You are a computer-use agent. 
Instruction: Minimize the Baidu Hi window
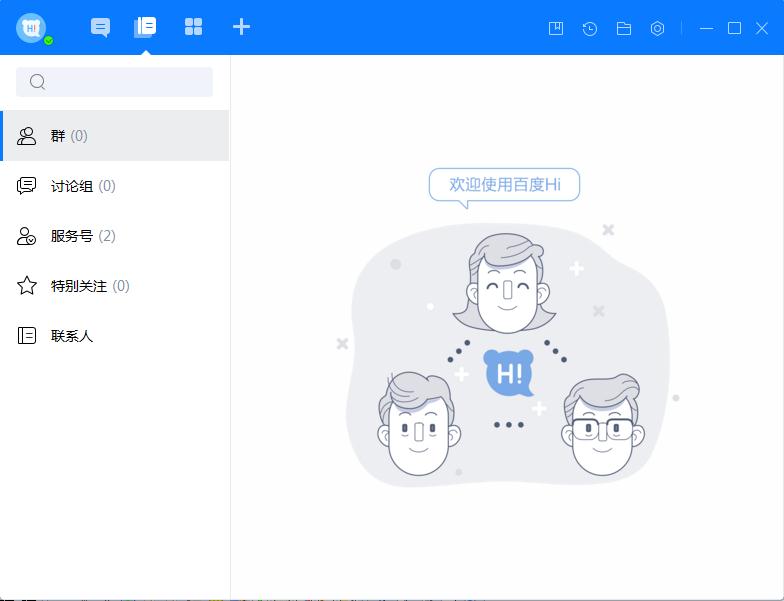[706, 28]
